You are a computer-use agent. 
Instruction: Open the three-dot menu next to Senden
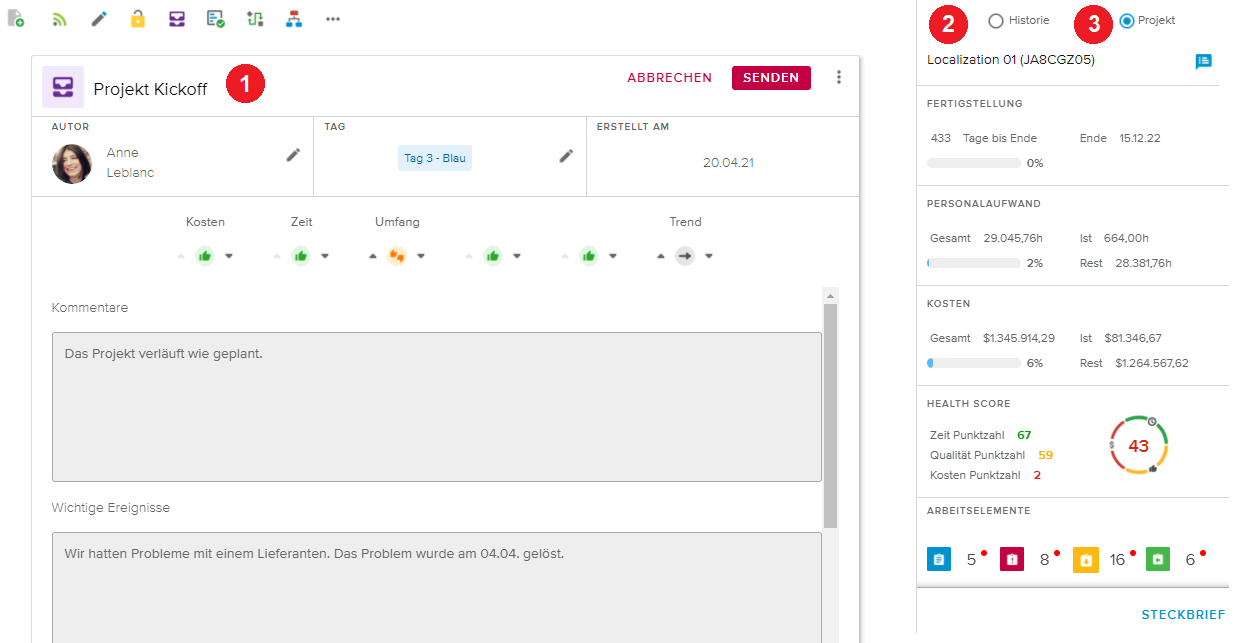coord(839,77)
